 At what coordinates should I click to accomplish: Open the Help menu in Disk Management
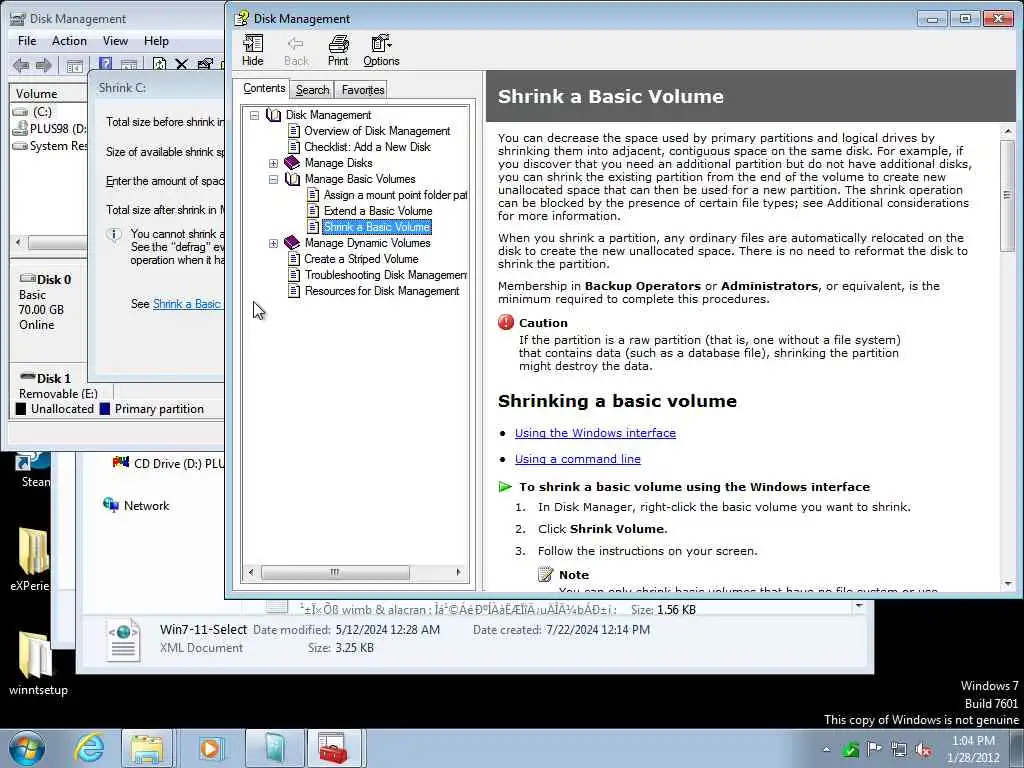[156, 40]
